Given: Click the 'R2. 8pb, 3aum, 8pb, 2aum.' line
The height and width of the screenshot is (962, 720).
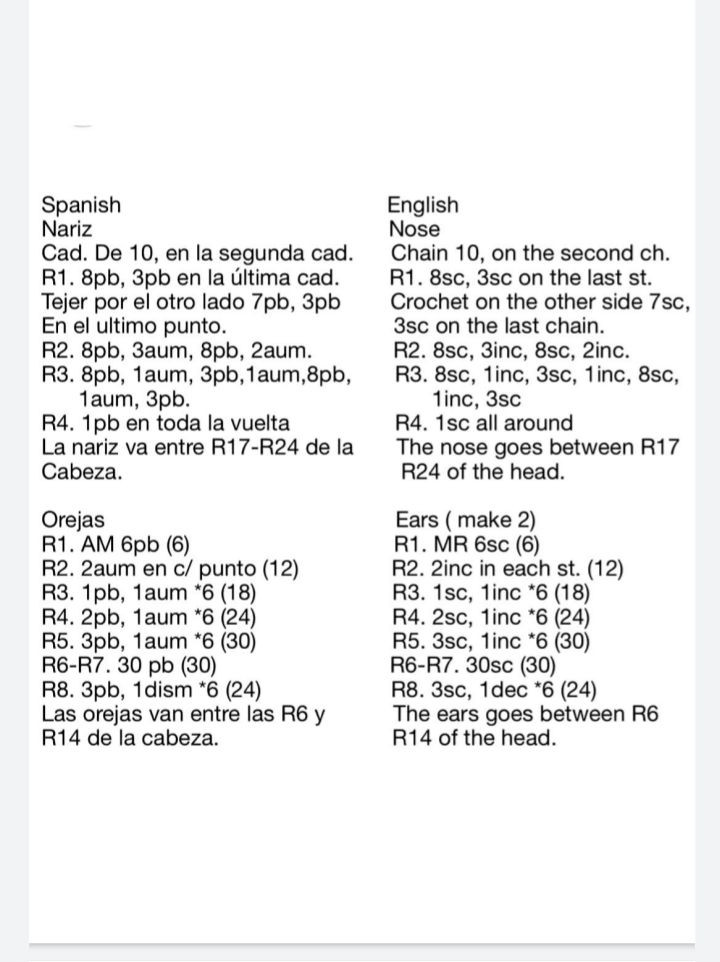Looking at the screenshot, I should (x=178, y=351).
